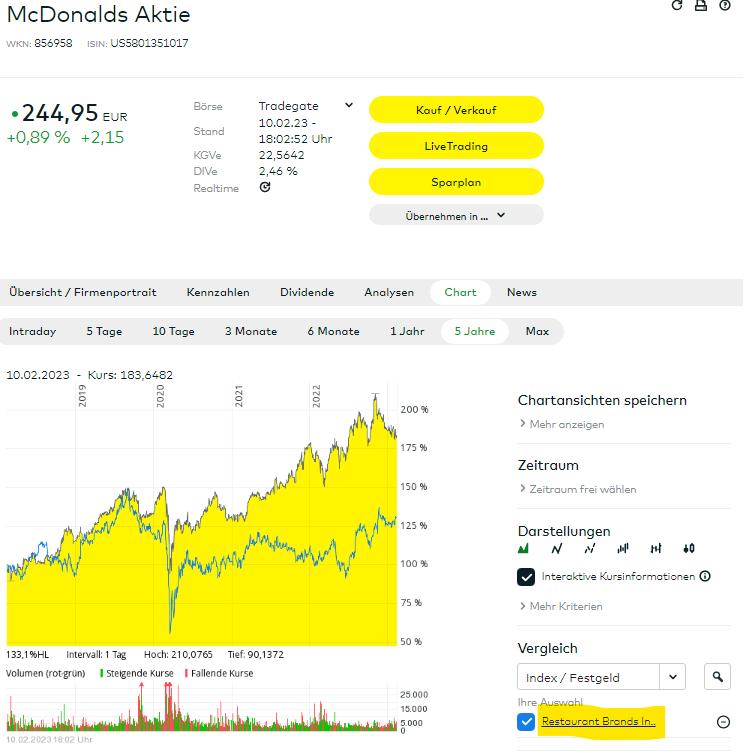The width and height of the screenshot is (756, 753).
Task: Click the Kauf / Verkauf button
Action: tap(456, 110)
